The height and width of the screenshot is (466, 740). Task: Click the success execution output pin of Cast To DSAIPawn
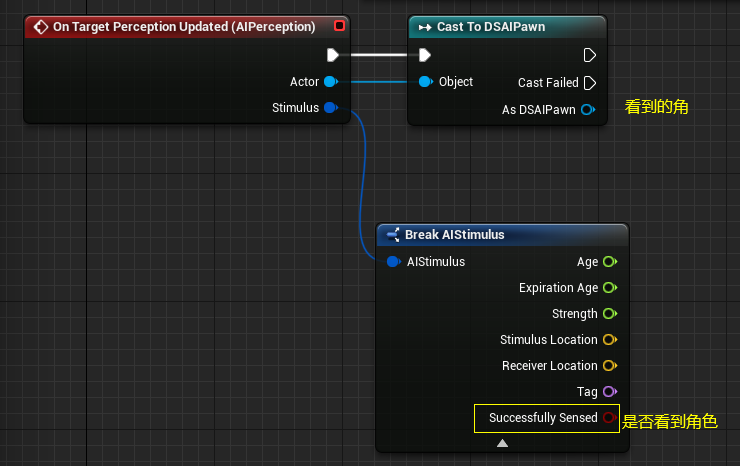tap(589, 55)
